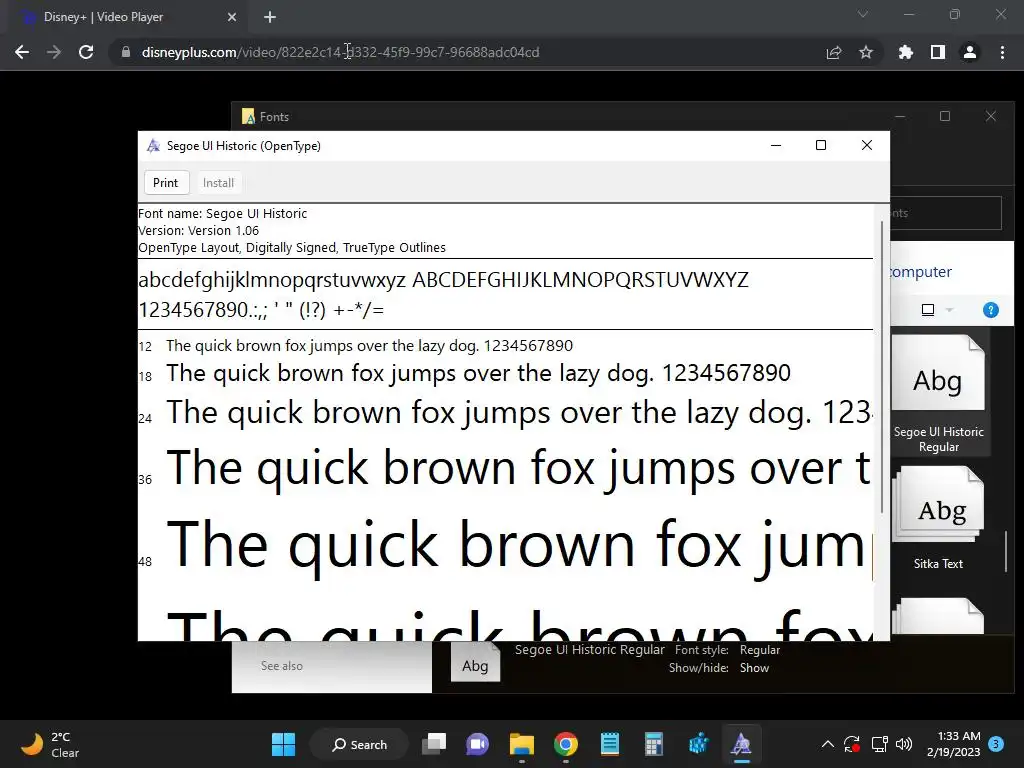Minimize the Segoe UI Historic window
This screenshot has width=1024, height=768.
click(x=776, y=146)
